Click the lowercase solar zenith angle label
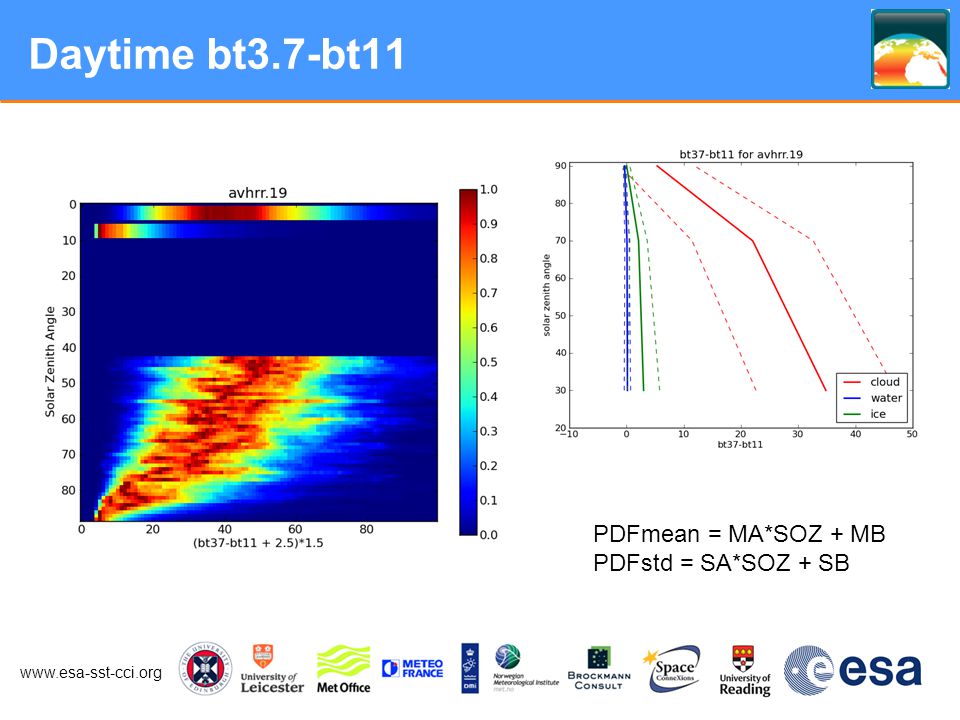The width and height of the screenshot is (960, 720). tap(547, 295)
